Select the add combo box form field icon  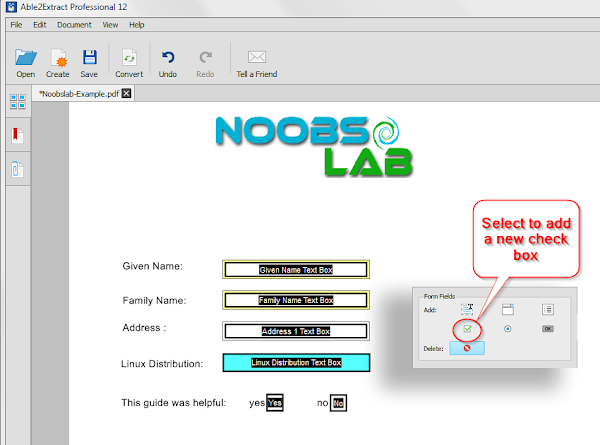(507, 309)
